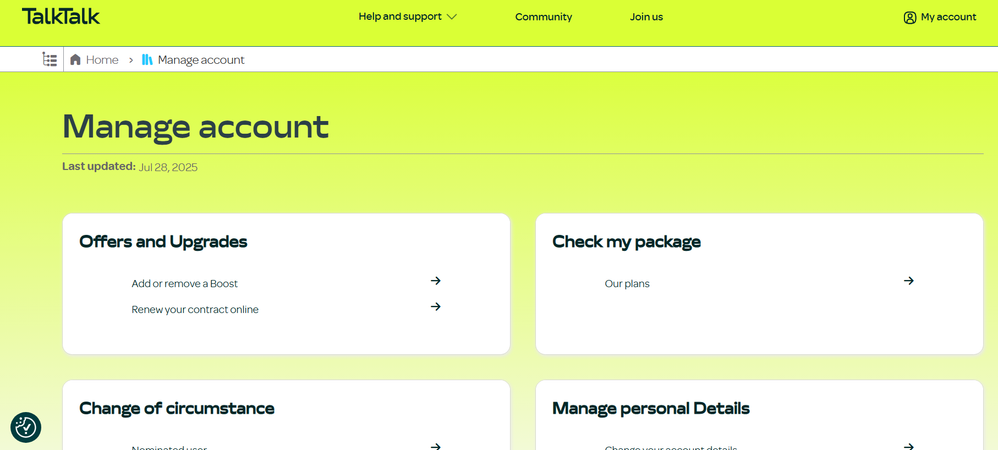Click arrow beside Renew your contract online
Image resolution: width=998 pixels, height=450 pixels.
(x=435, y=307)
